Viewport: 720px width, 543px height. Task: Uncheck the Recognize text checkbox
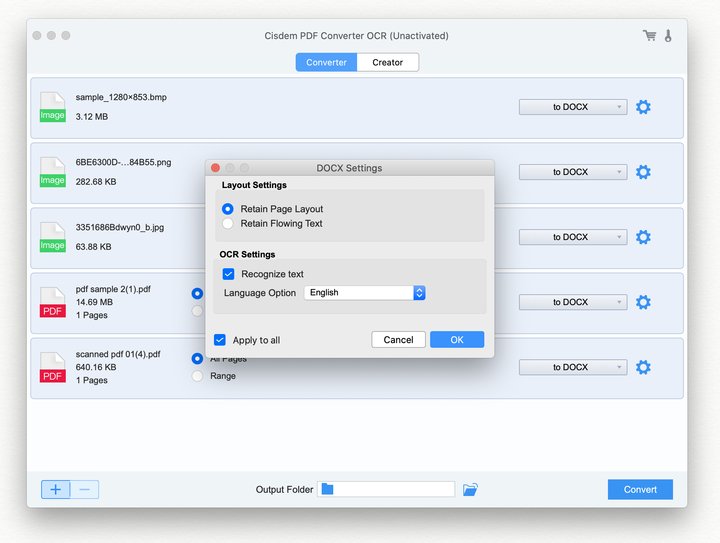pyautogui.click(x=228, y=274)
